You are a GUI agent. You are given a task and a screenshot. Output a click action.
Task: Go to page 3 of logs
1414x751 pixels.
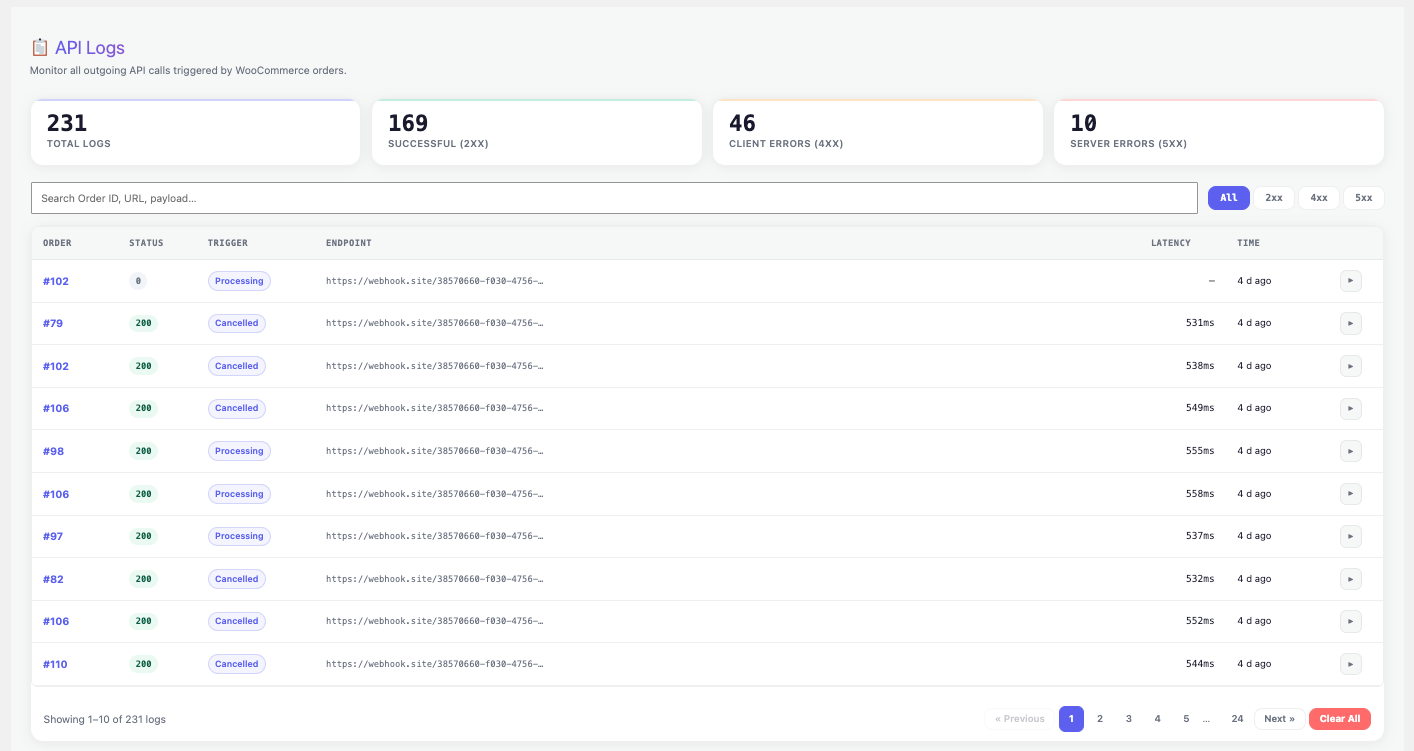[x=1129, y=719]
